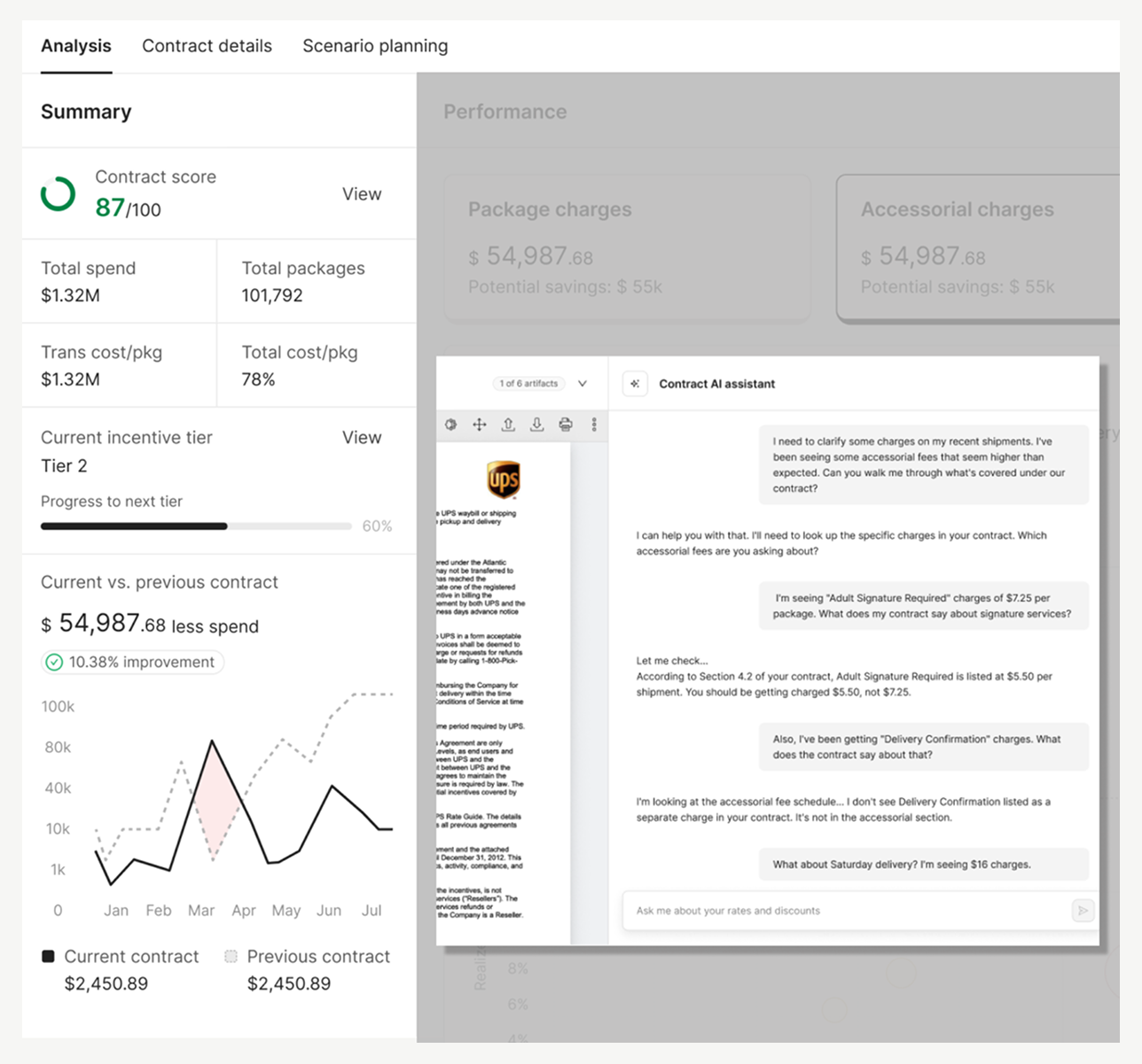Click View next to Current incentive tier
Screen dimensions: 1142x1064
pos(362,437)
